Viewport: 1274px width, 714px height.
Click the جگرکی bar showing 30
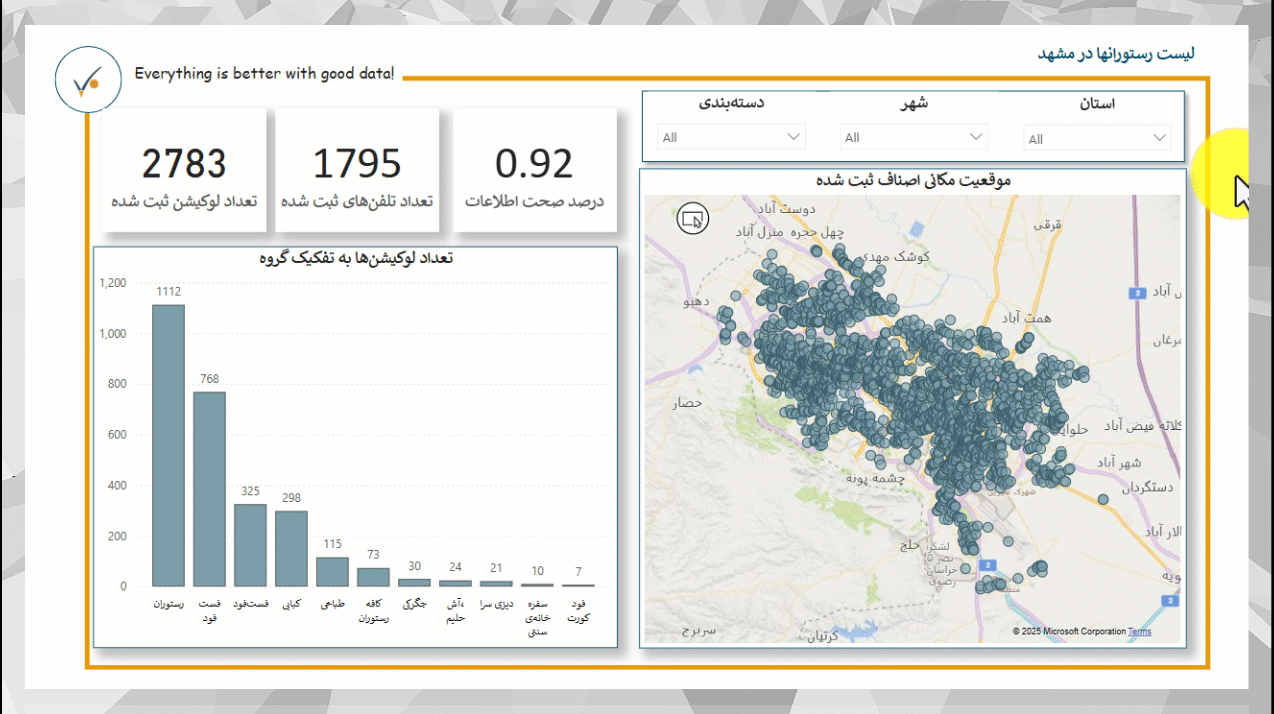[x=414, y=582]
